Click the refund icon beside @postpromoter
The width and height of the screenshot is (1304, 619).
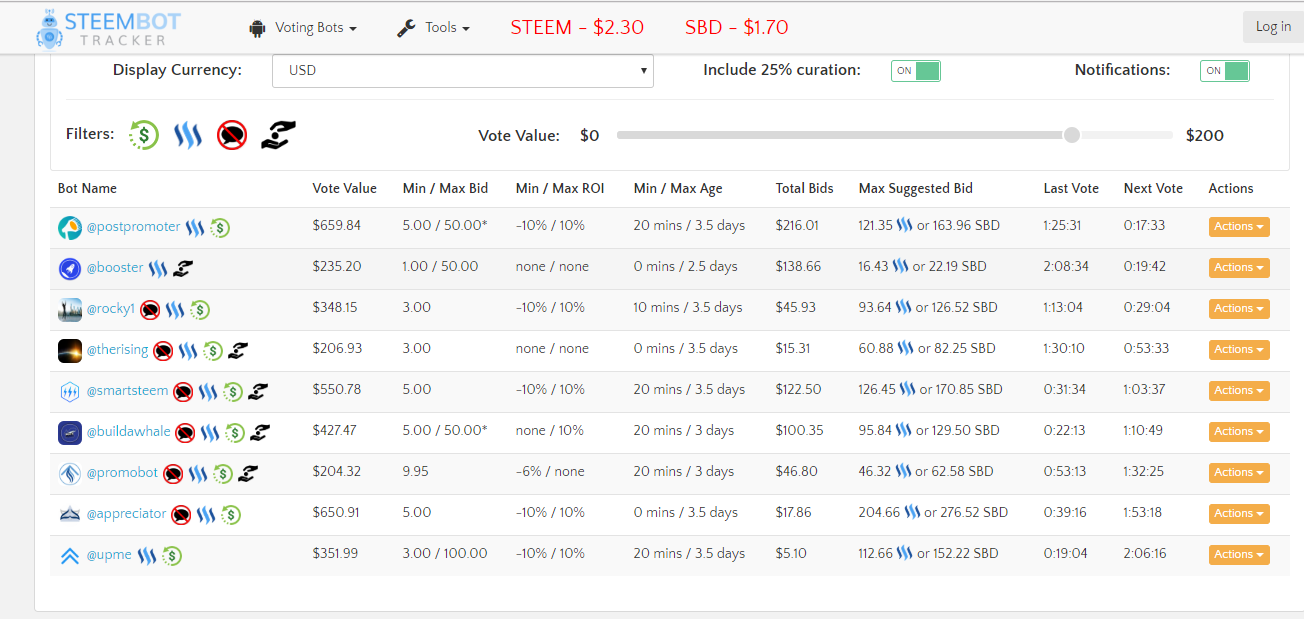[x=220, y=227]
